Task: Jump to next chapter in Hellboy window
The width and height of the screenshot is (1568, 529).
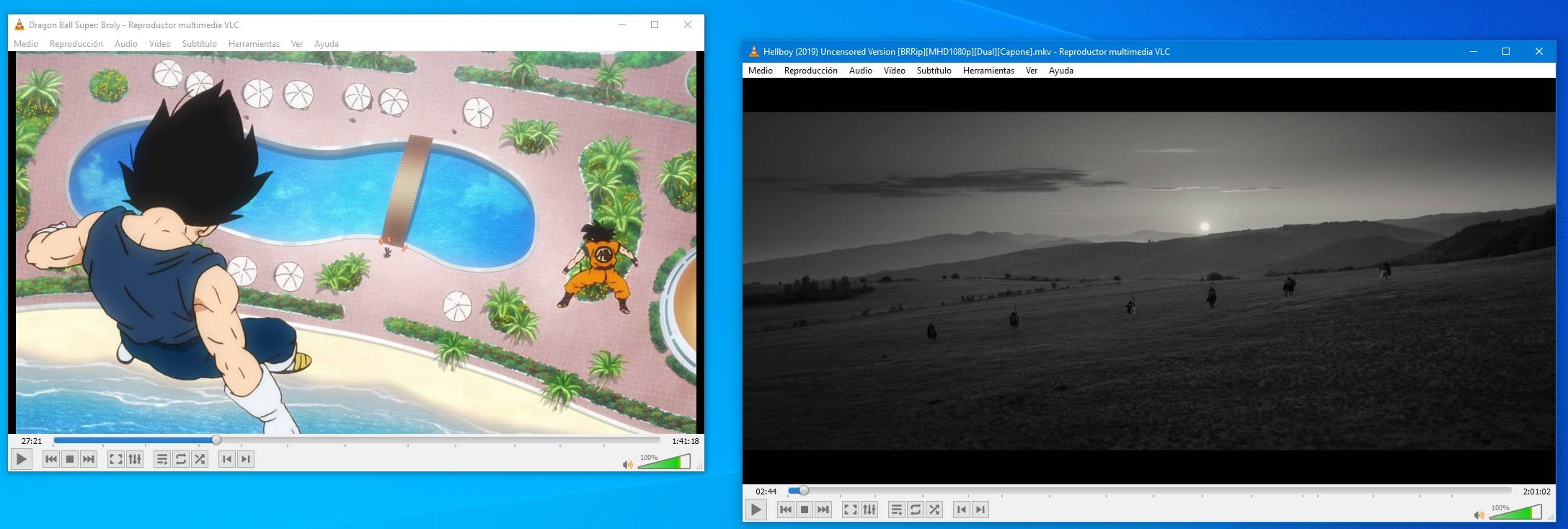Action: (980, 510)
